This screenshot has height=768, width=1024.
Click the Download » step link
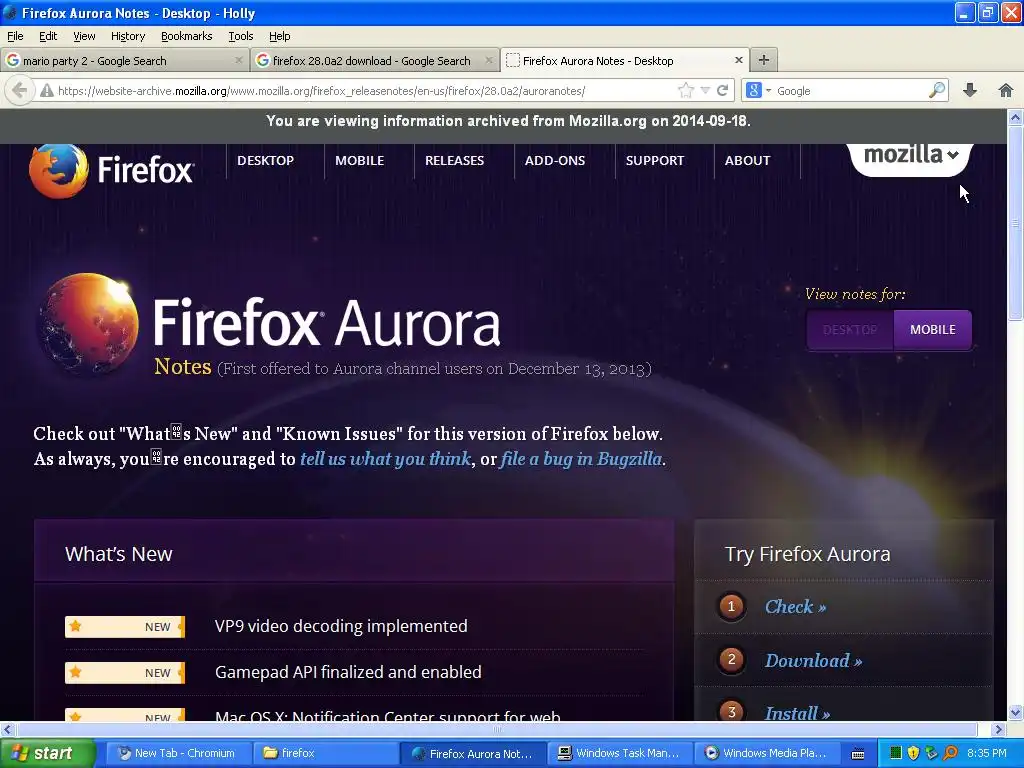[x=813, y=660]
